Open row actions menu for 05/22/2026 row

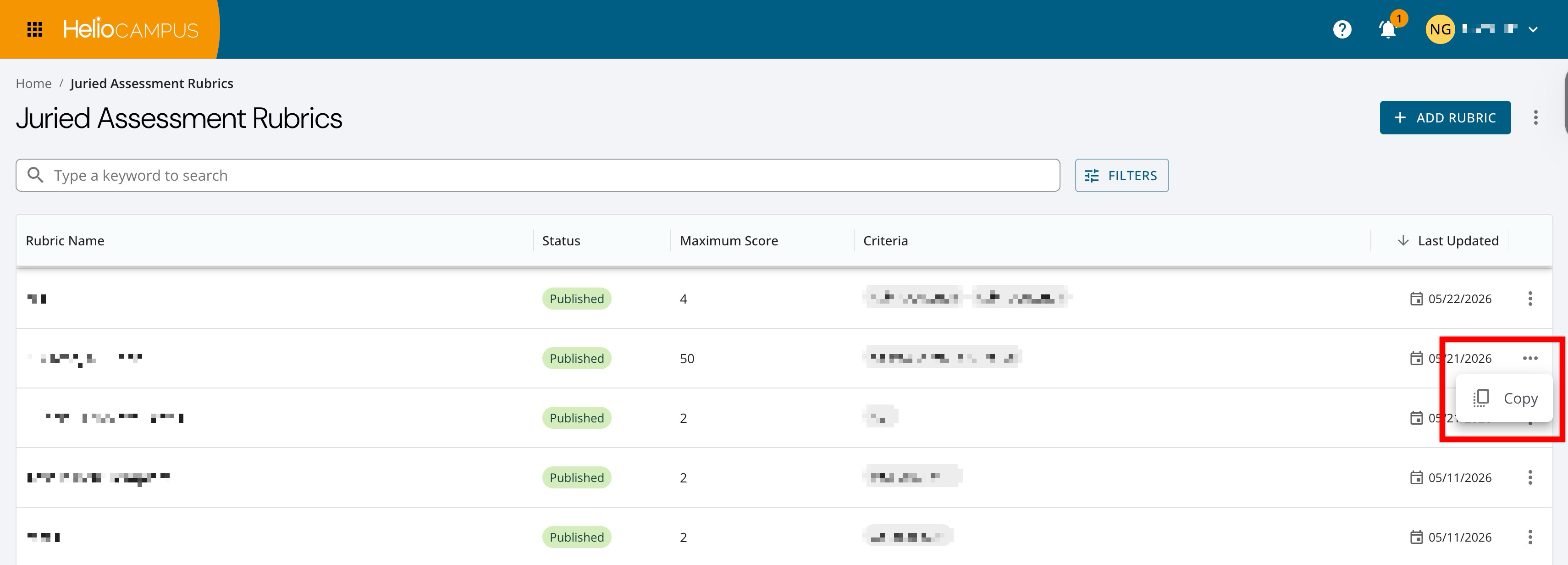1530,299
